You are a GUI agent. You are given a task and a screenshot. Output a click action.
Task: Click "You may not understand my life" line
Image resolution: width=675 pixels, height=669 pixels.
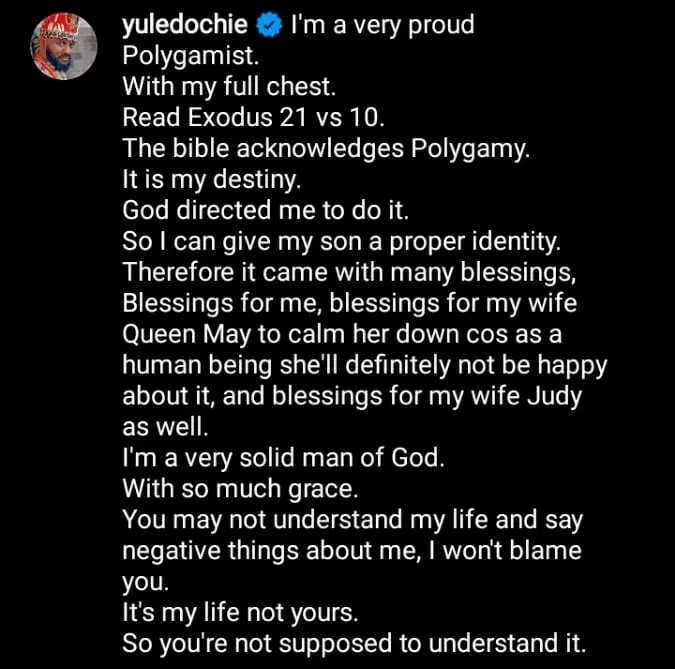[353, 520]
